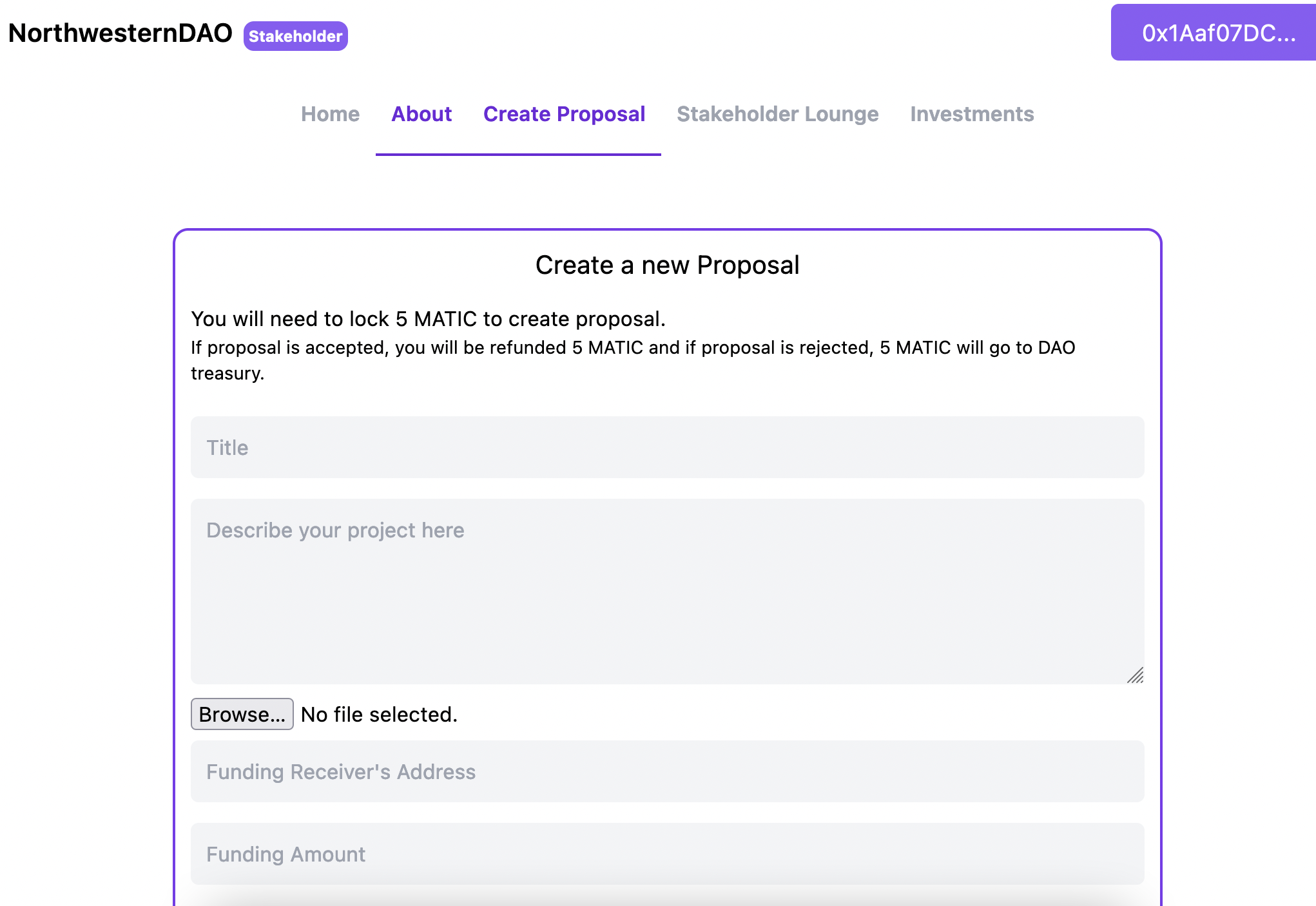Click the Funding Amount input field

[667, 854]
